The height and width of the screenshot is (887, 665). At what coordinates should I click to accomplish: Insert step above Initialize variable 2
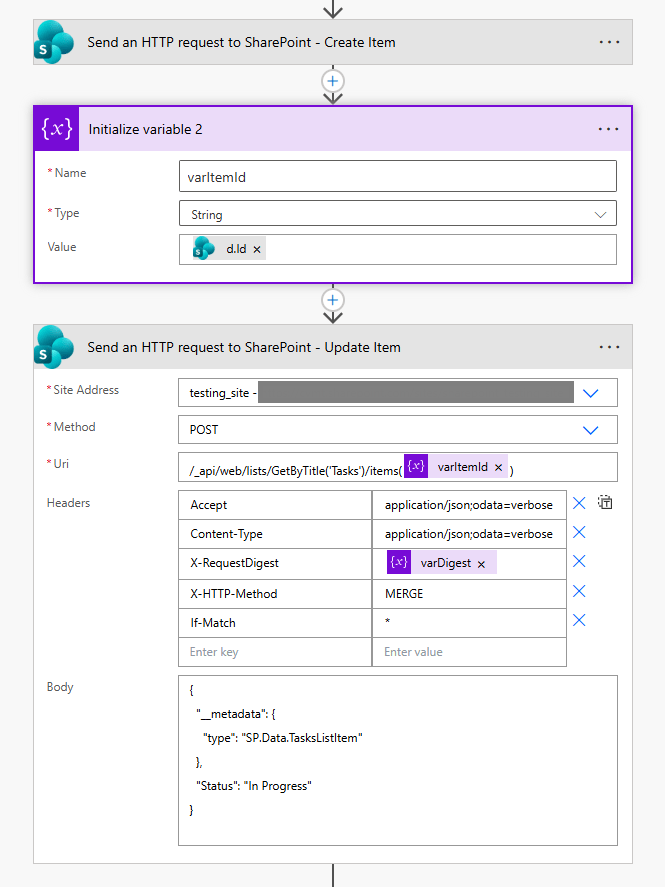point(333,80)
